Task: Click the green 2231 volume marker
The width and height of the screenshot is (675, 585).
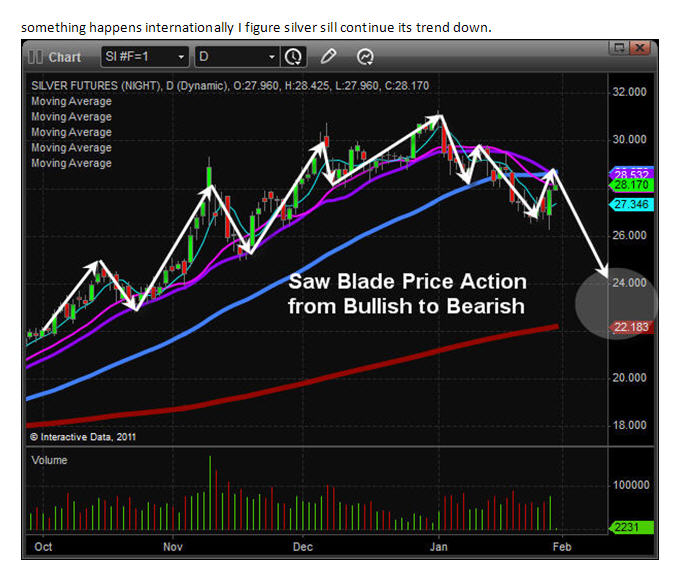Action: pyautogui.click(x=631, y=527)
